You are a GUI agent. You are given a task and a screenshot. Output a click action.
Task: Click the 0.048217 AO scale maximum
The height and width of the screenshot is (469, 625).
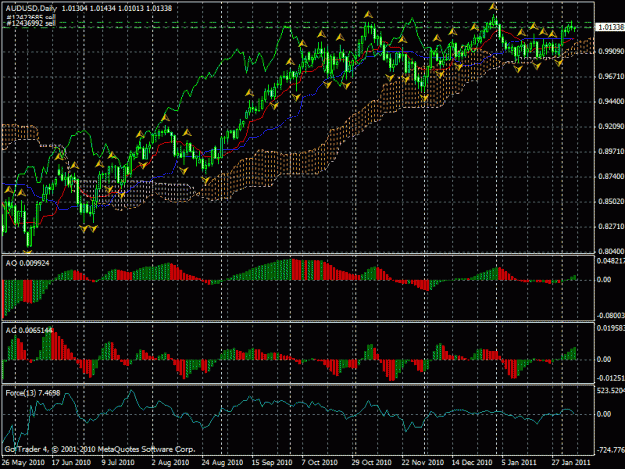tap(611, 261)
